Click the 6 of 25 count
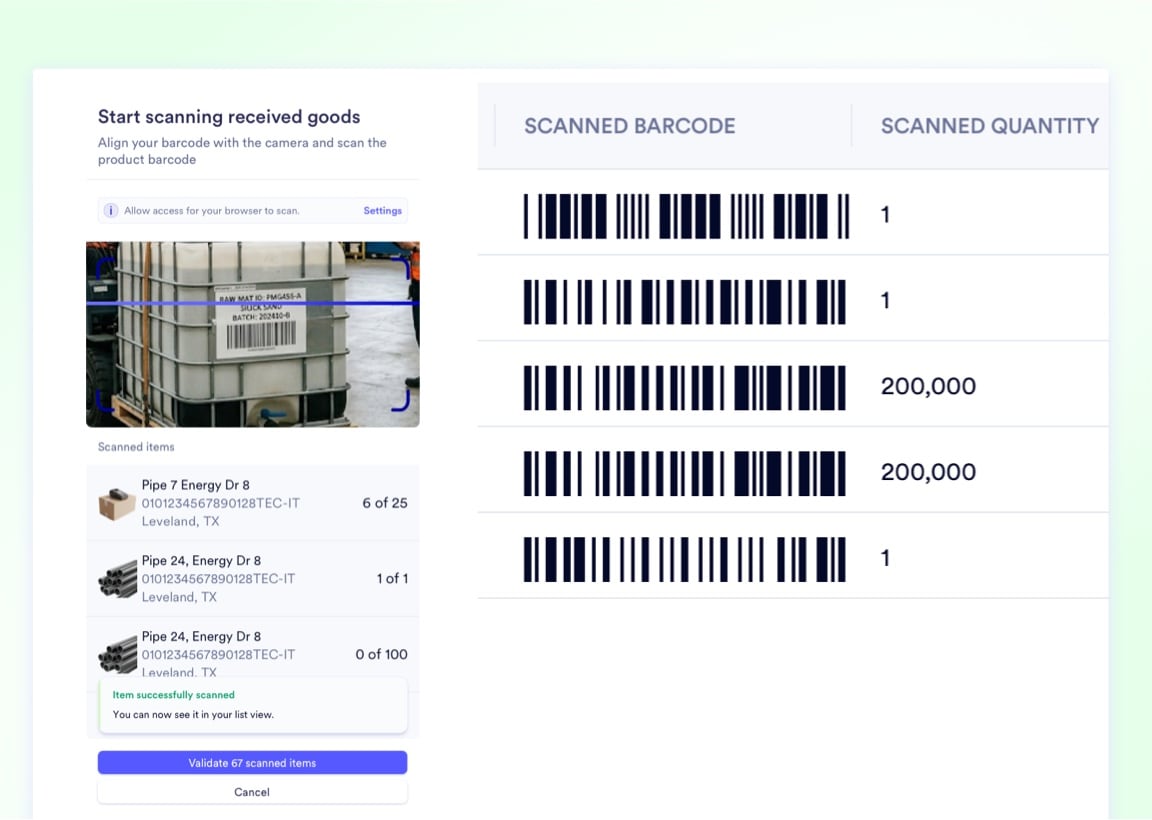 pyautogui.click(x=384, y=503)
